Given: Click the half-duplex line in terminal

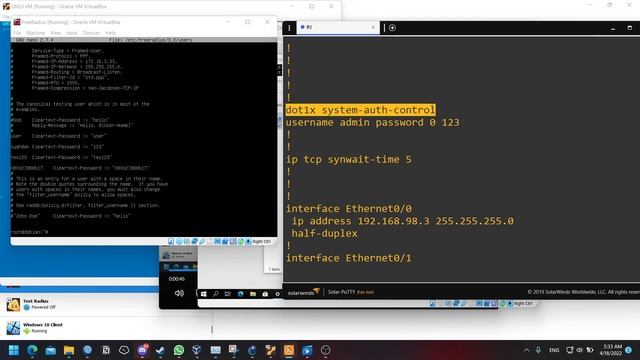Looking at the screenshot, I should coord(324,233).
